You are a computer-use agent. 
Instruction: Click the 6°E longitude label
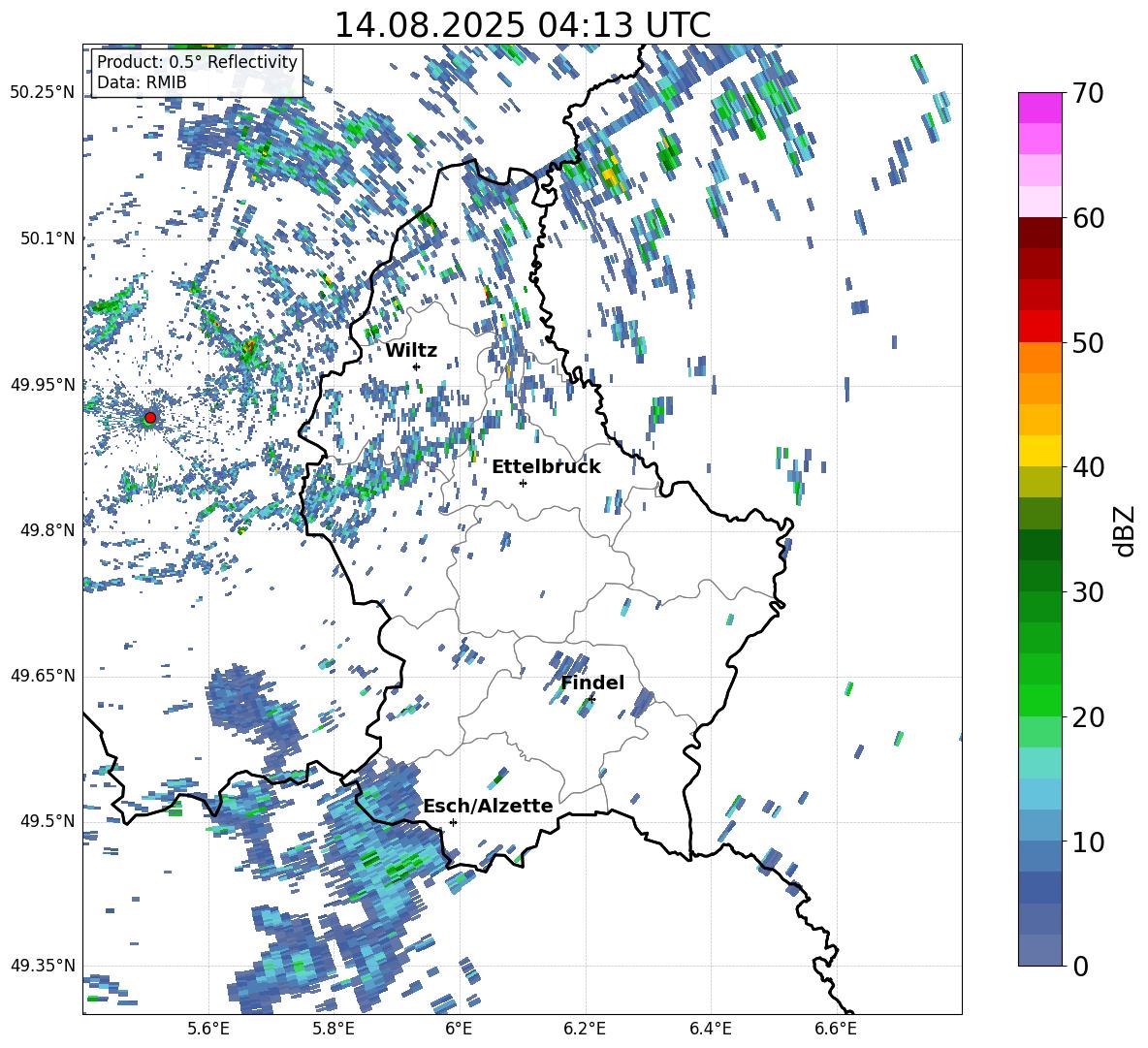(459, 1029)
